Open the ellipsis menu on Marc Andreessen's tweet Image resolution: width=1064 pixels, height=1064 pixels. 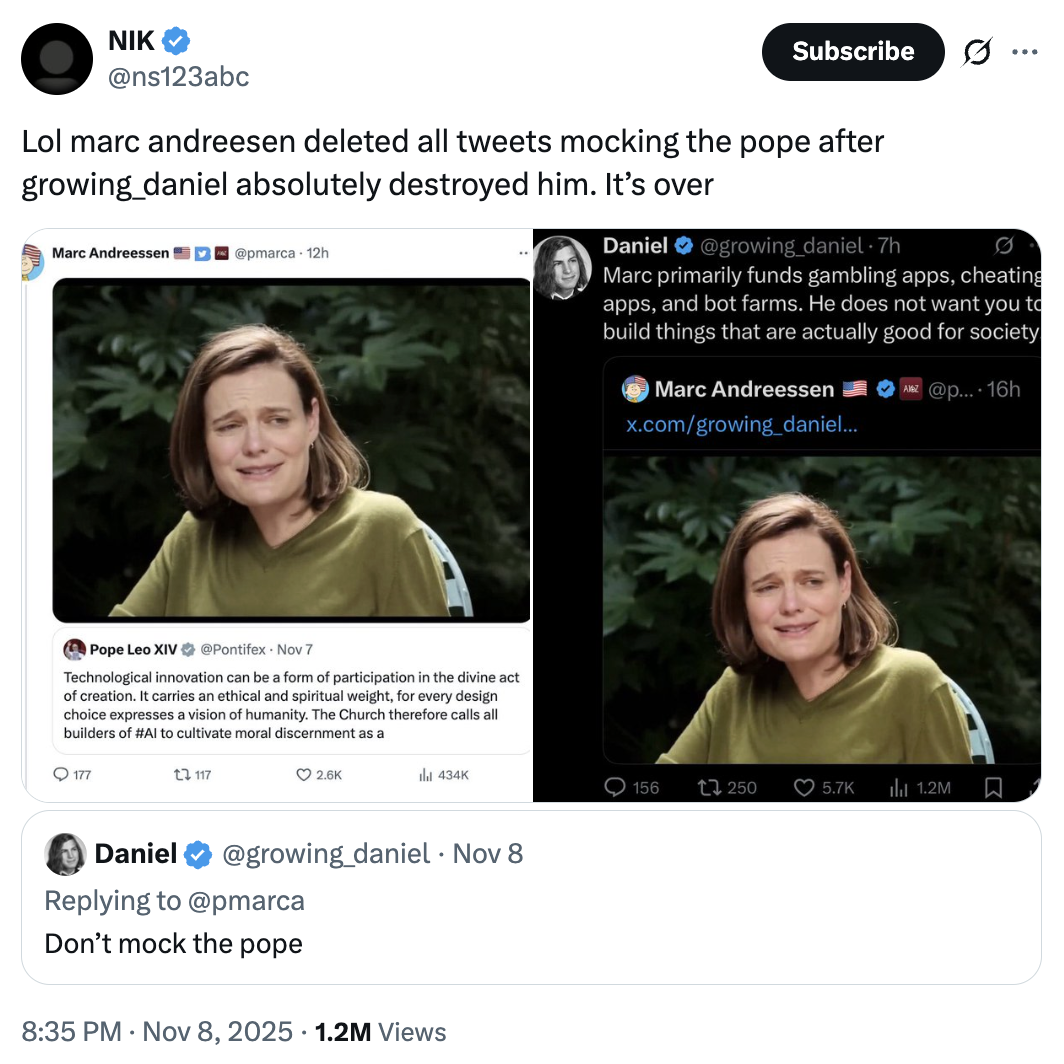point(523,253)
